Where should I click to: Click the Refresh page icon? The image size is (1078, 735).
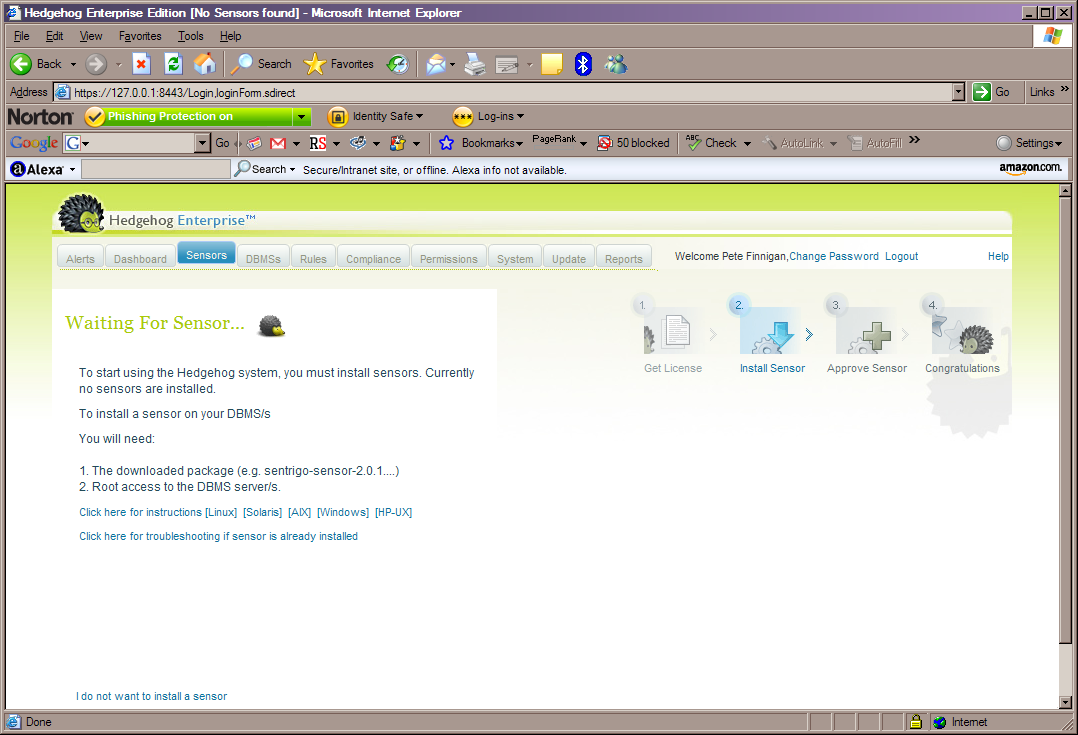click(x=173, y=64)
